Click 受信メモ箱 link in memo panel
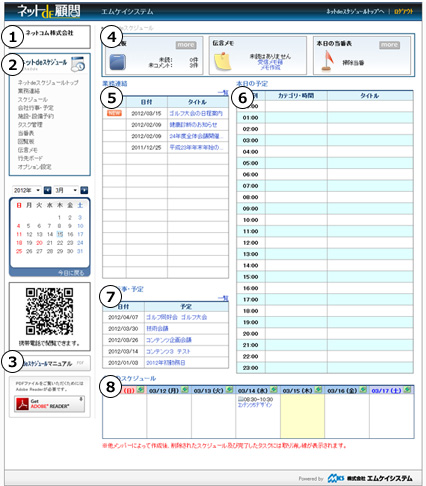Screen dimensions: 426x486 [x=270, y=62]
